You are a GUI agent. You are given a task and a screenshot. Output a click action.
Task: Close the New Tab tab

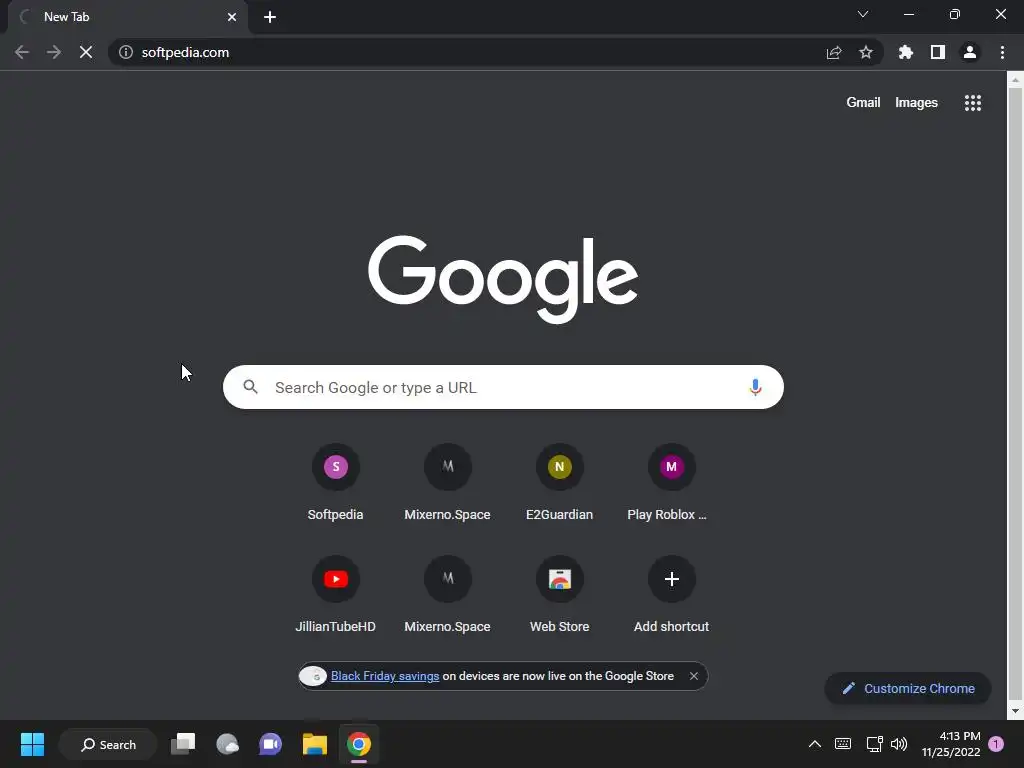[232, 17]
